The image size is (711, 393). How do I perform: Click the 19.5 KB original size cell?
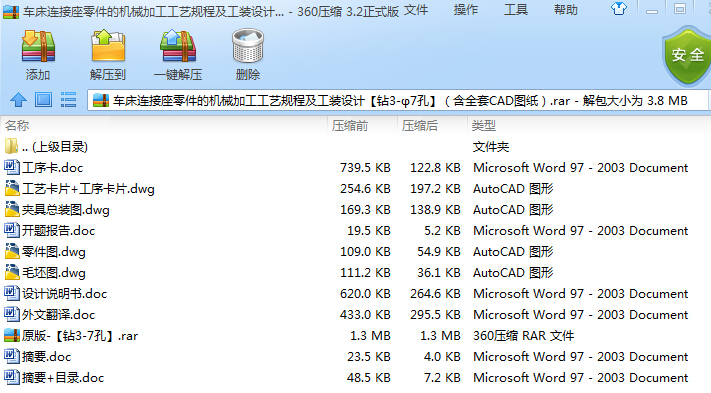pos(369,231)
